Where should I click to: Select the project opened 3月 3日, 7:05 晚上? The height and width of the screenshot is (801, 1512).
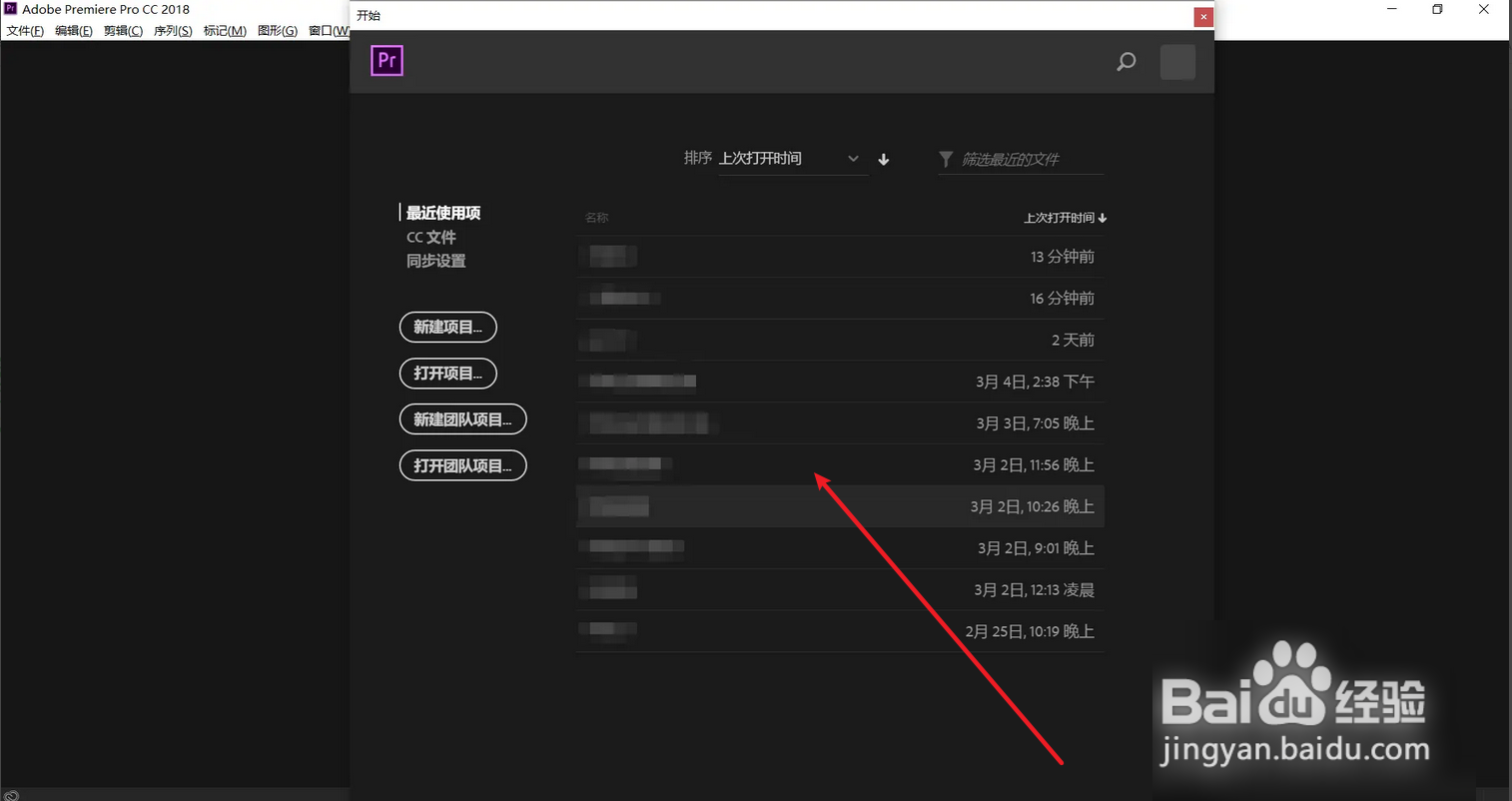(x=840, y=423)
